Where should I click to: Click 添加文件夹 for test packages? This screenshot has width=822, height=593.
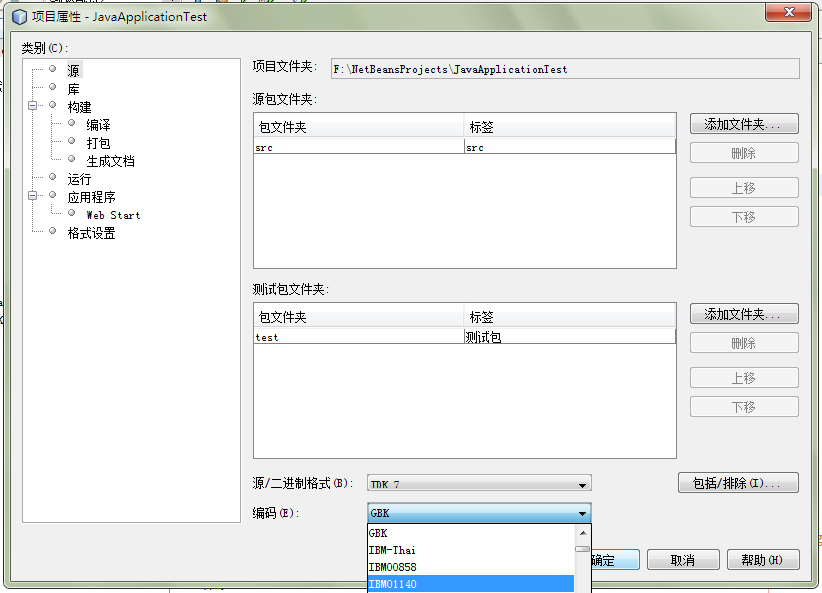tap(744, 314)
